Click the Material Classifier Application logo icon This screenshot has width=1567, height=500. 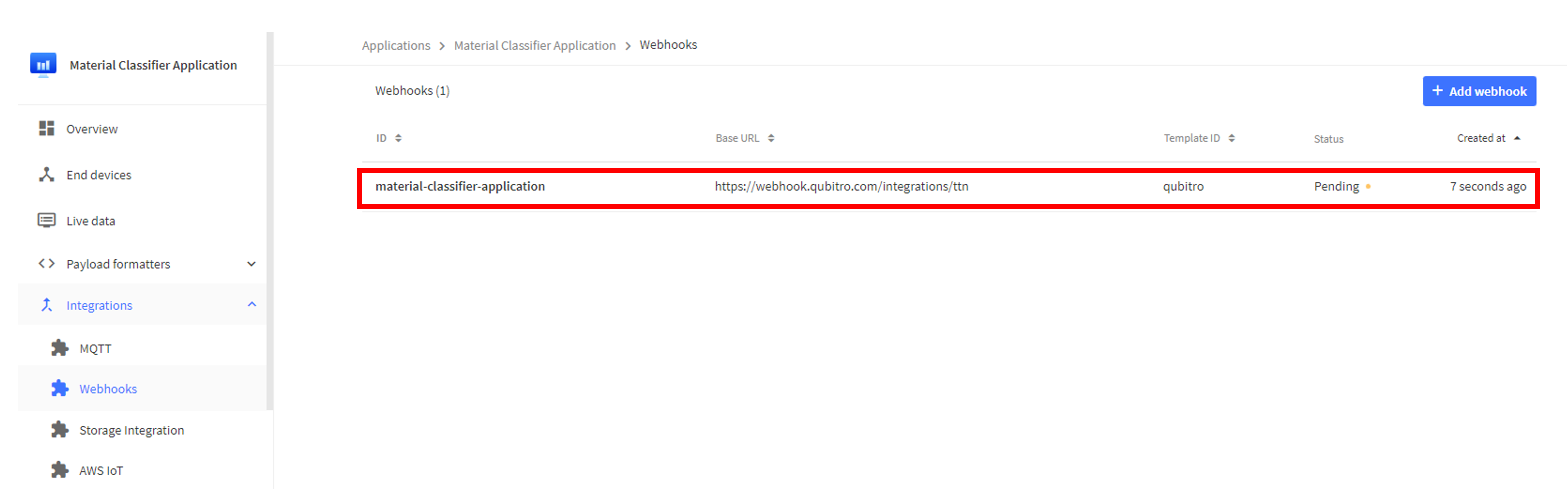[43, 65]
